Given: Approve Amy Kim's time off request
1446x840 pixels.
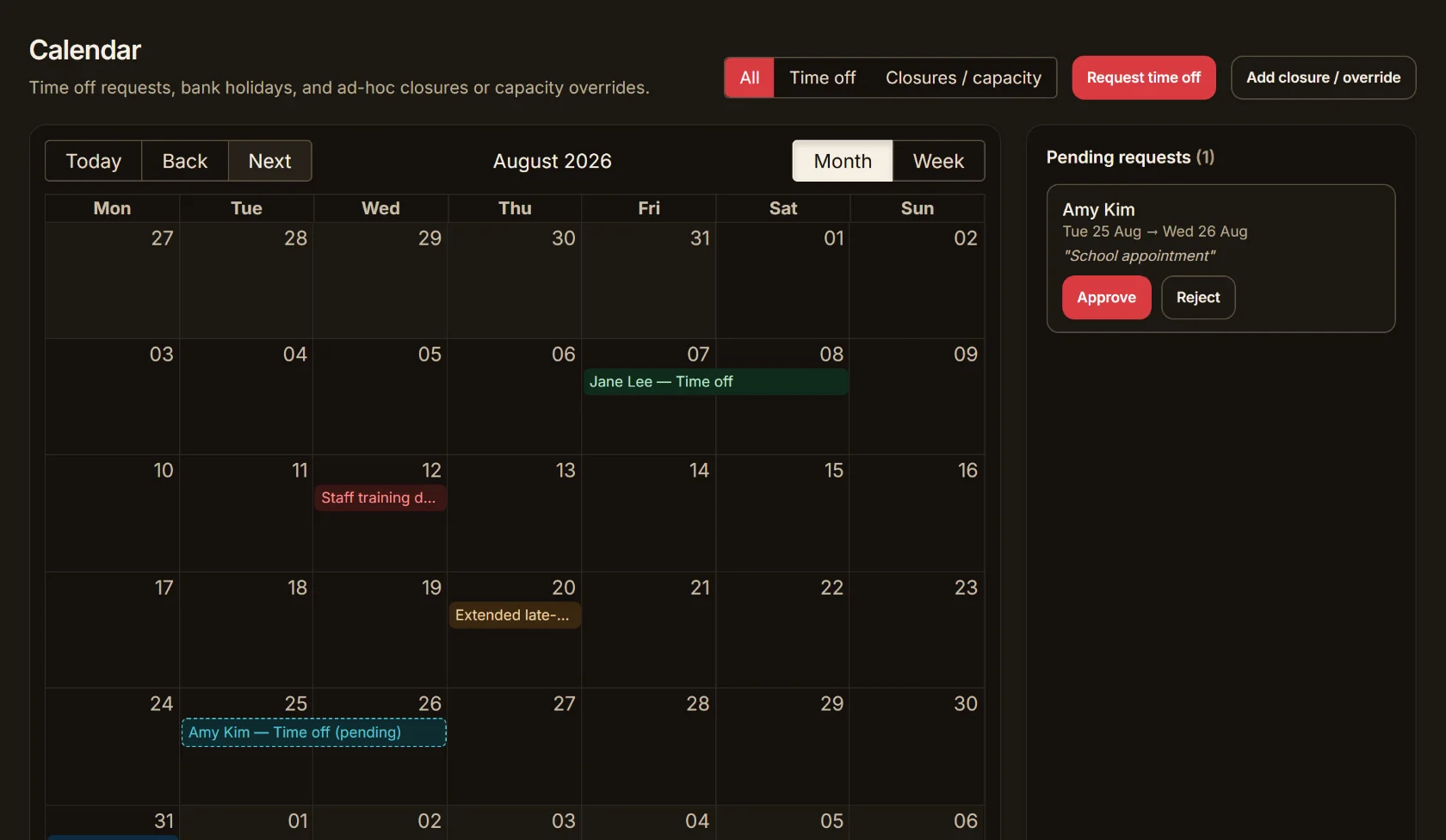Looking at the screenshot, I should (x=1106, y=298).
